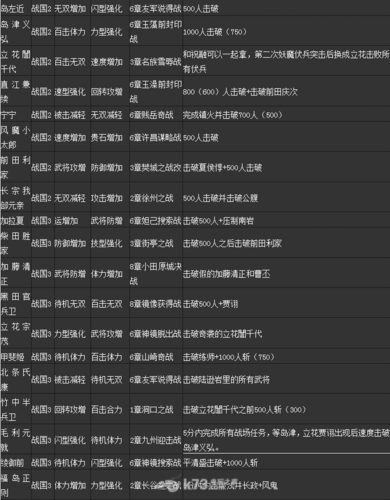The width and height of the screenshot is (390, 500).
Task: Click the skill cell '技型强化'
Action: [x=106, y=243]
